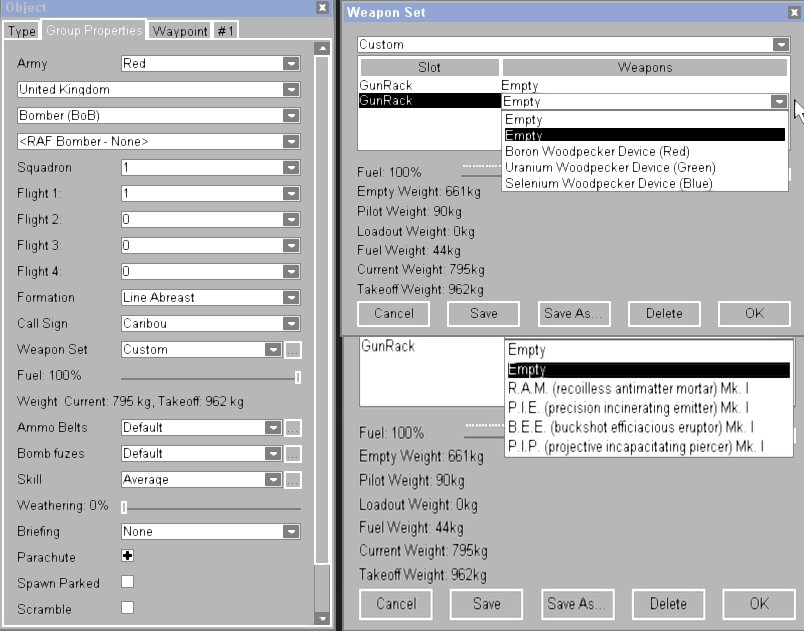804x631 pixels.
Task: Expand the RAF Bomber - None dropdown
Action: (158, 141)
